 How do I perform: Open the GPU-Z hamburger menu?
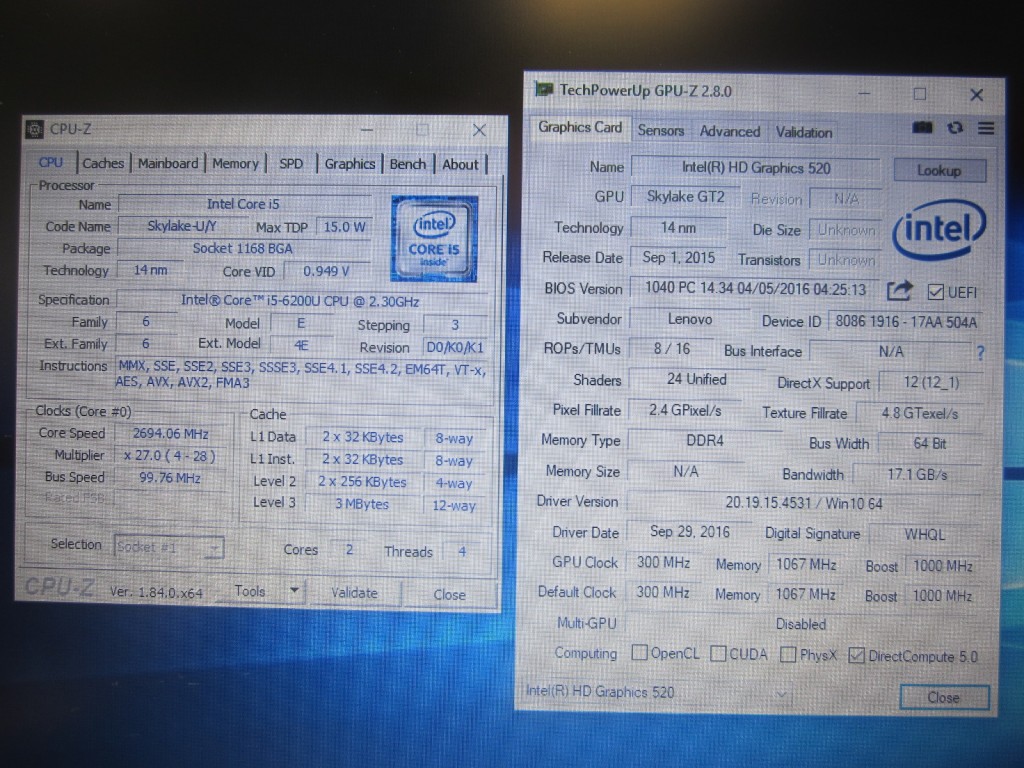986,129
